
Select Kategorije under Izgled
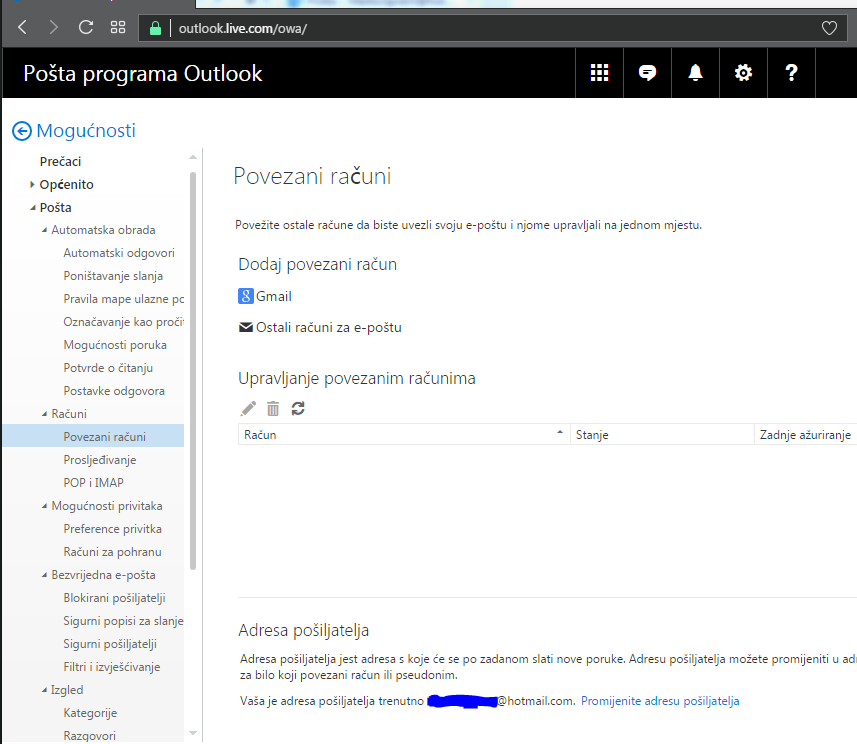click(90, 713)
